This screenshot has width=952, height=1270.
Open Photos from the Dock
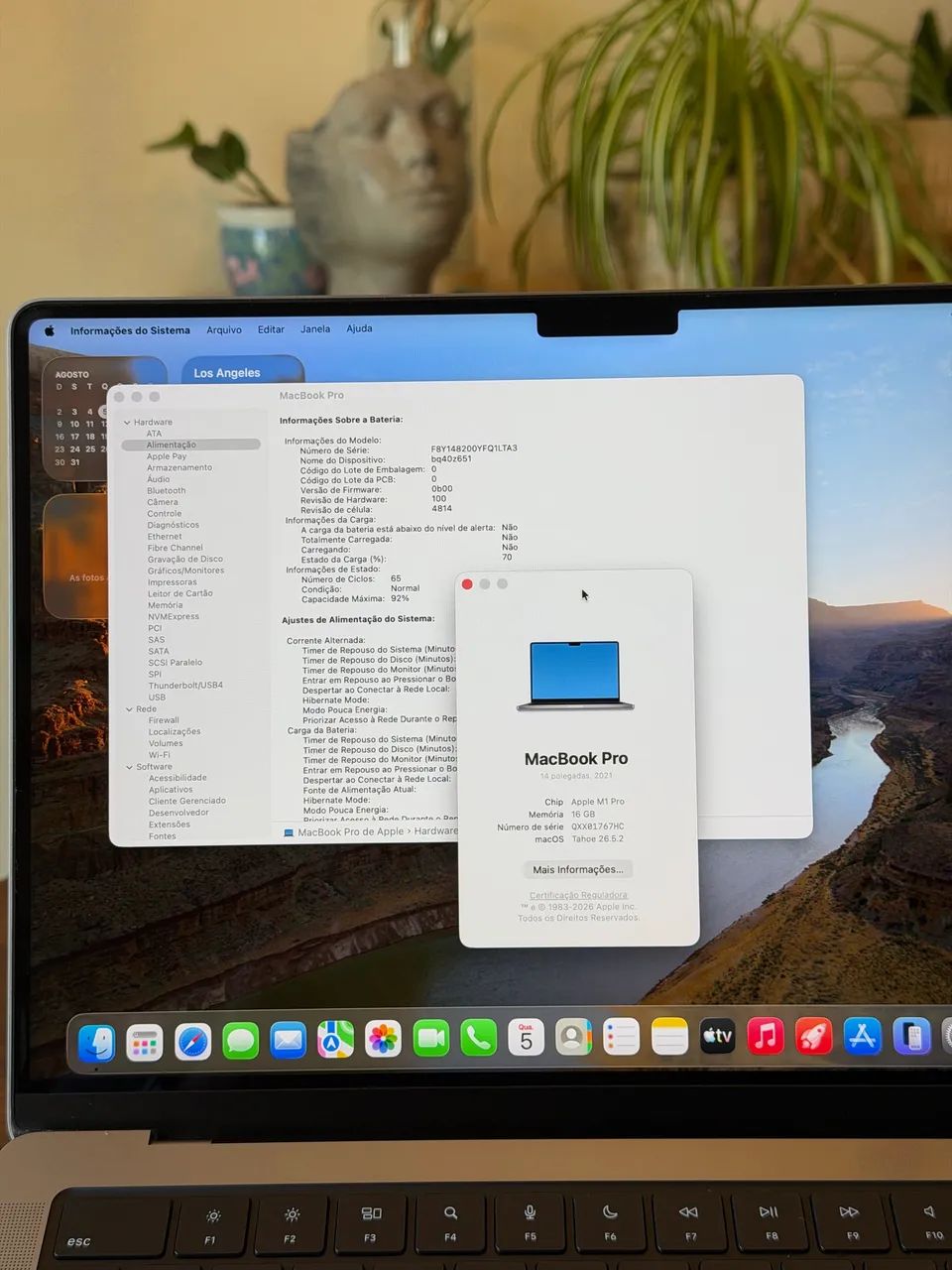tap(383, 1039)
